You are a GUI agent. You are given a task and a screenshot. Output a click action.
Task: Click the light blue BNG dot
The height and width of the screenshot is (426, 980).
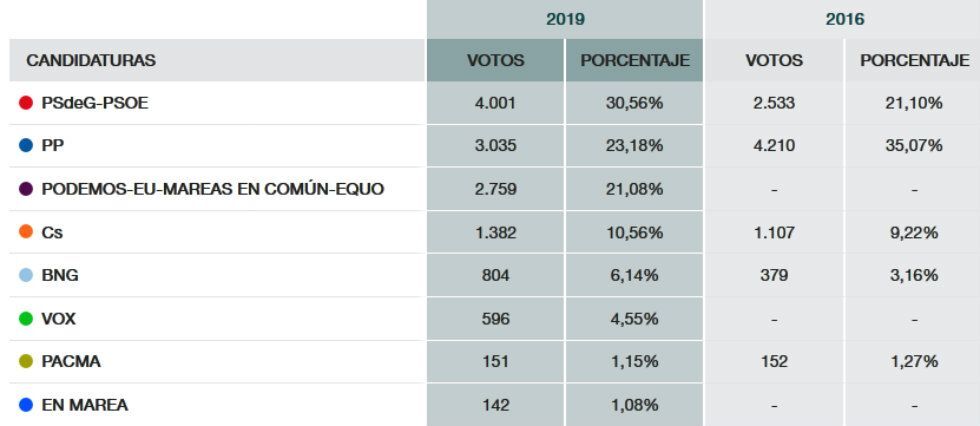26,275
